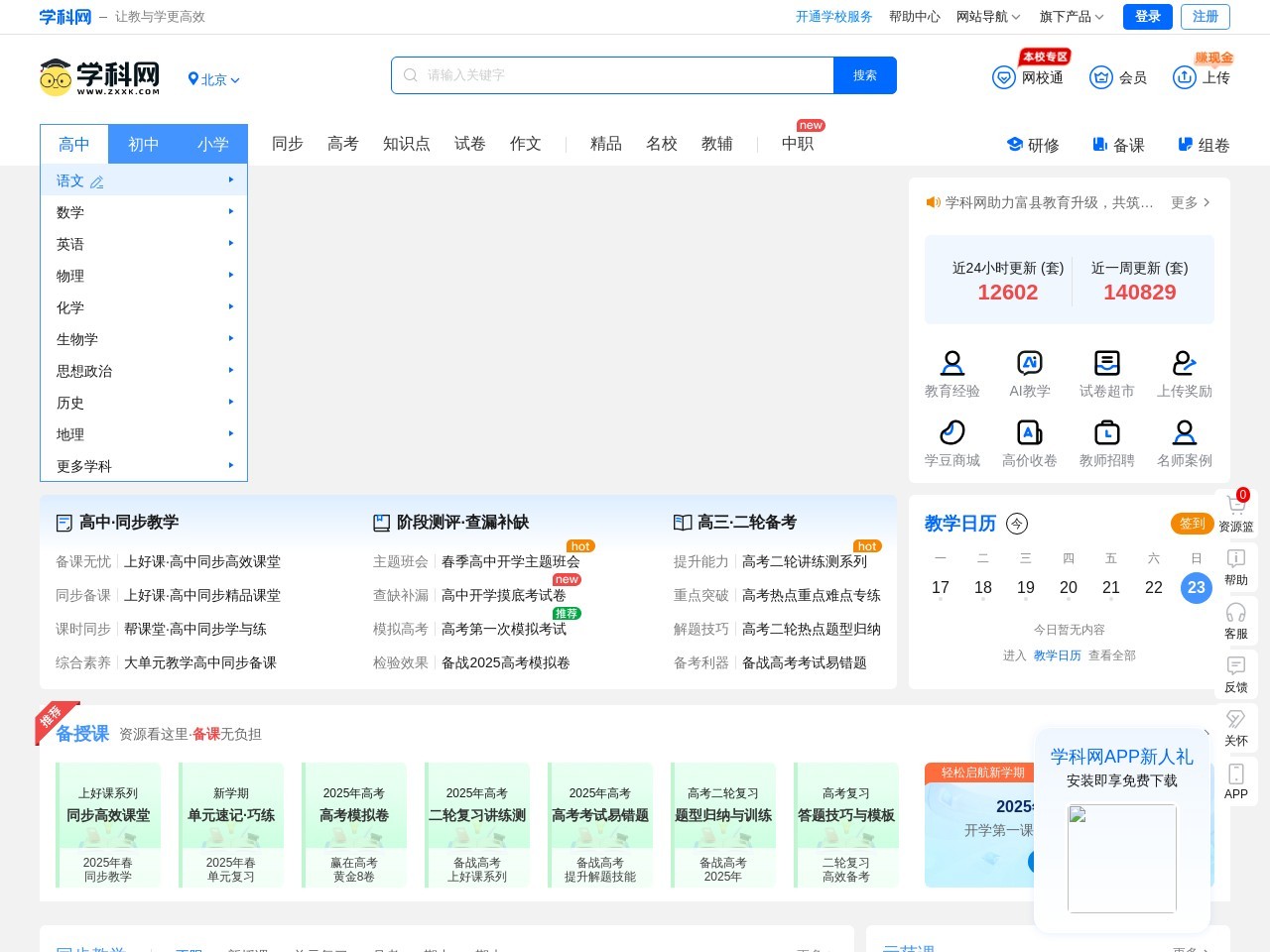Open the 会员 crown icon
This screenshot has width=1270, height=952.
1101,77
